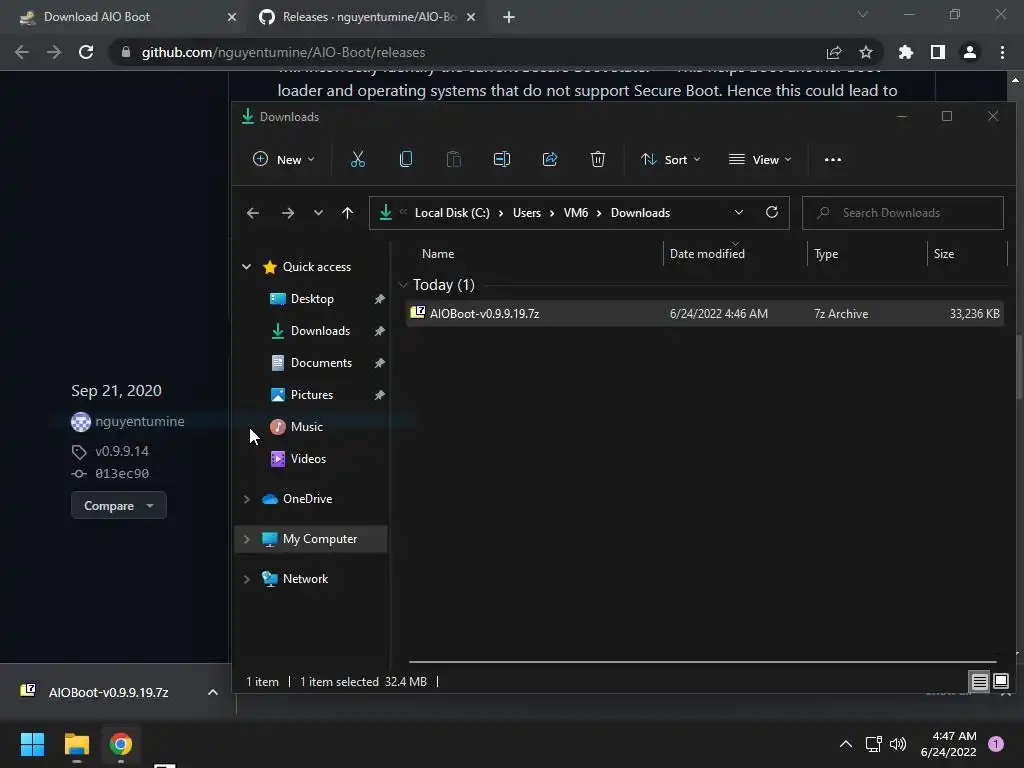The image size is (1024, 768).
Task: Open the New menu dropdown
Action: 283,159
